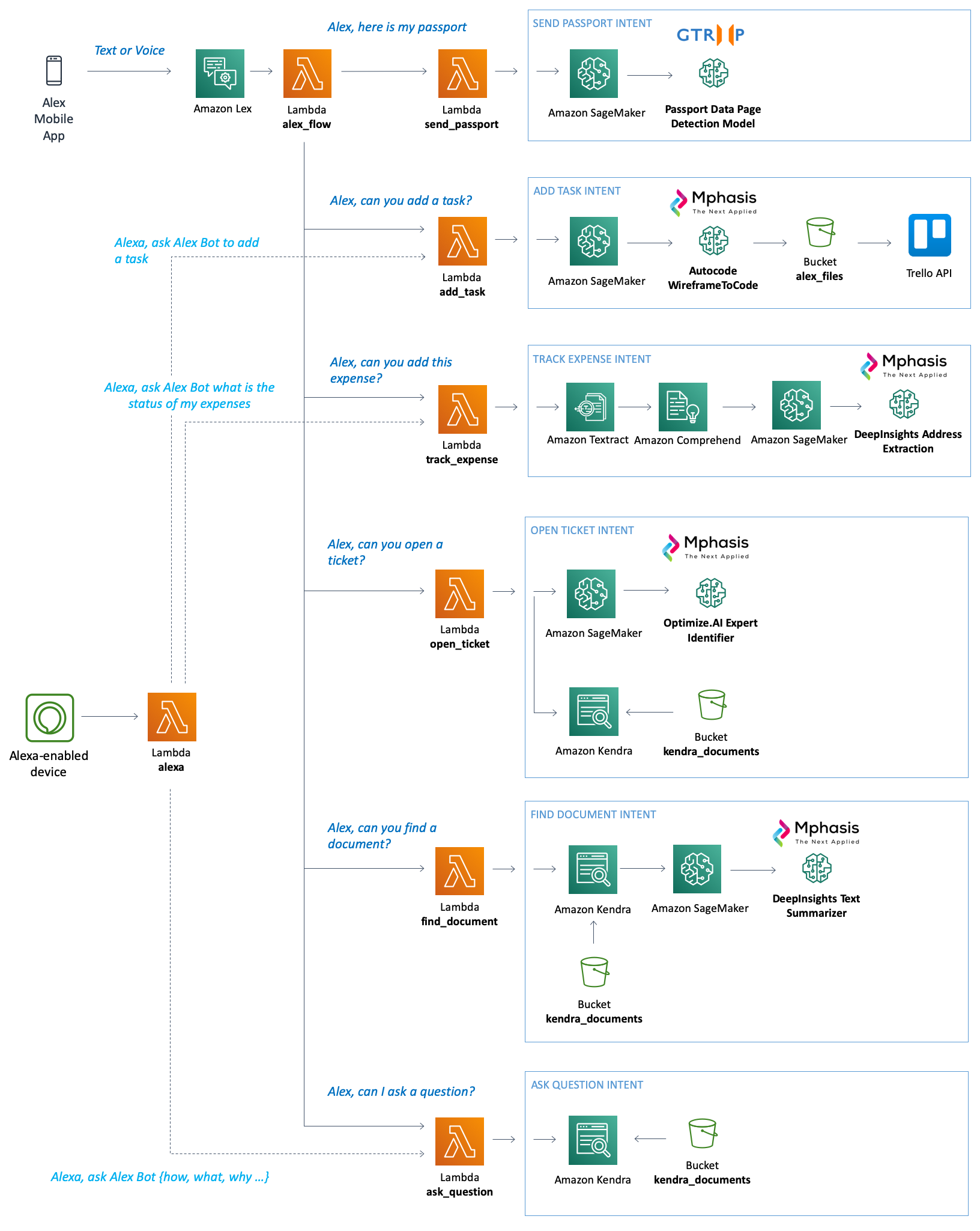
Task: Click the Lambda add_task icon
Action: (462, 241)
